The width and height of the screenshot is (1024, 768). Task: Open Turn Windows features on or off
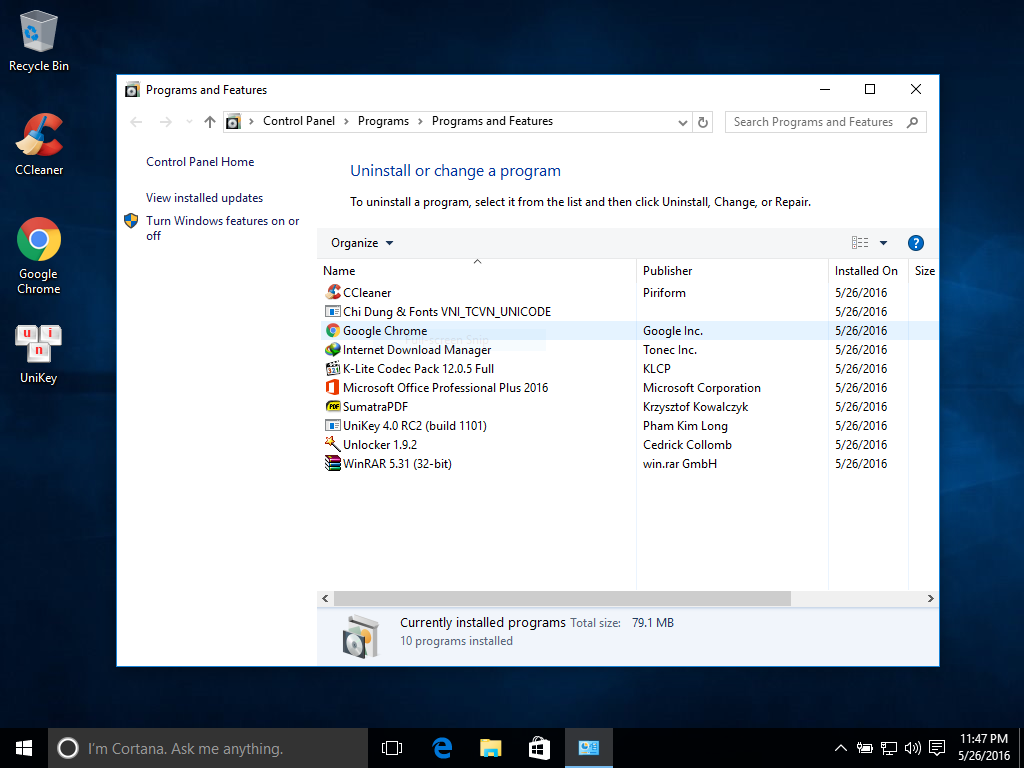pos(223,228)
